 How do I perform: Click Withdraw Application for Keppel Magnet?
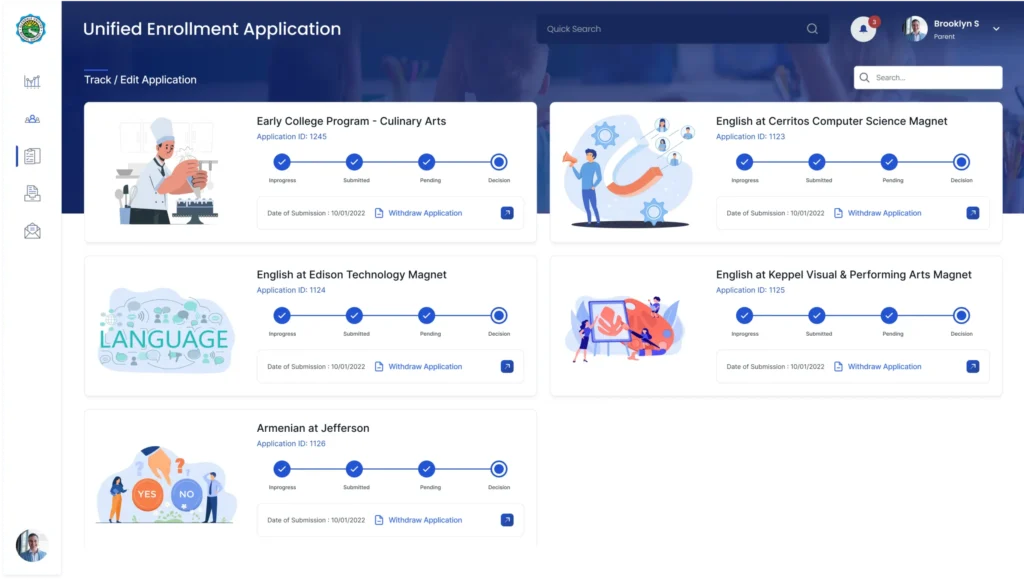click(x=884, y=367)
